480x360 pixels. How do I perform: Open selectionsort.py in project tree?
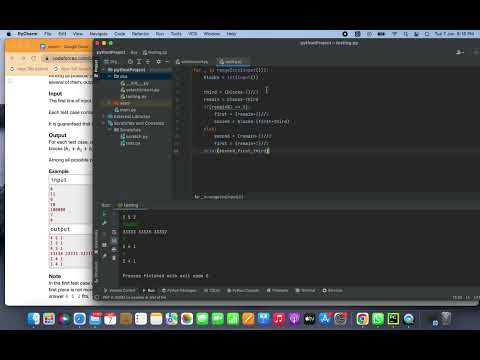click(x=140, y=90)
